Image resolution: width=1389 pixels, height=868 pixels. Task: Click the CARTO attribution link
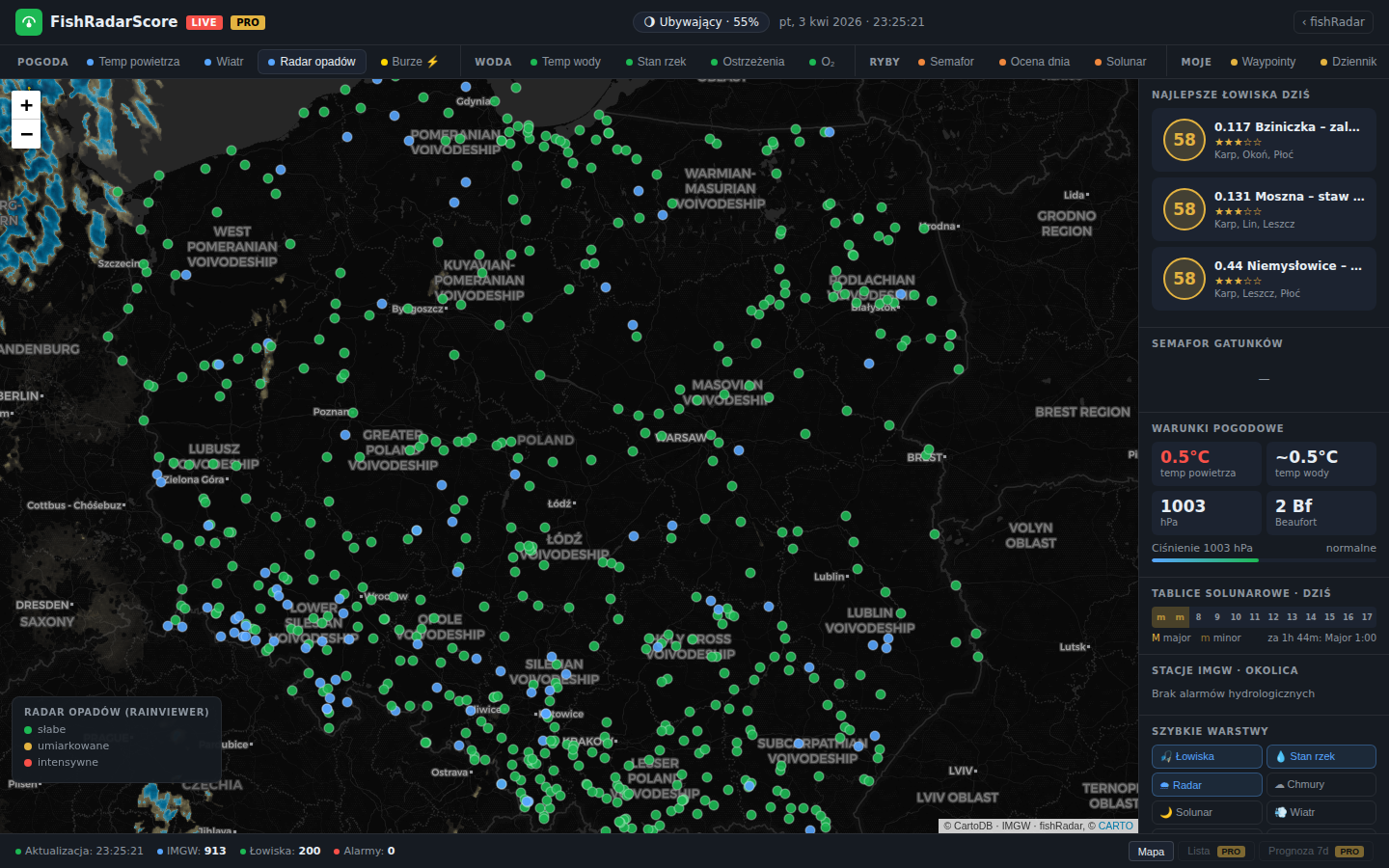(1116, 826)
